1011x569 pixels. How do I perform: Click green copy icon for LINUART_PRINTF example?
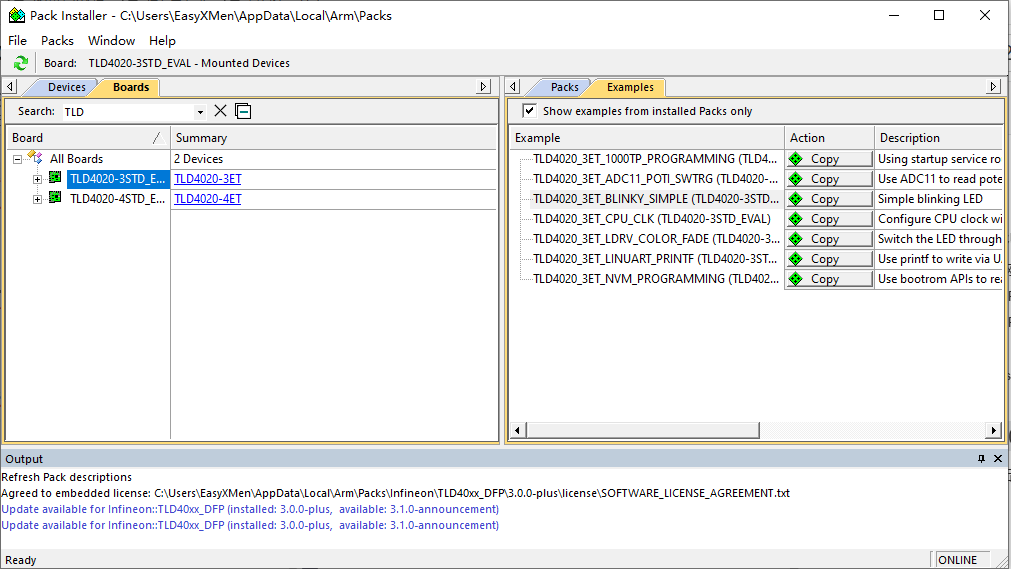pos(796,259)
